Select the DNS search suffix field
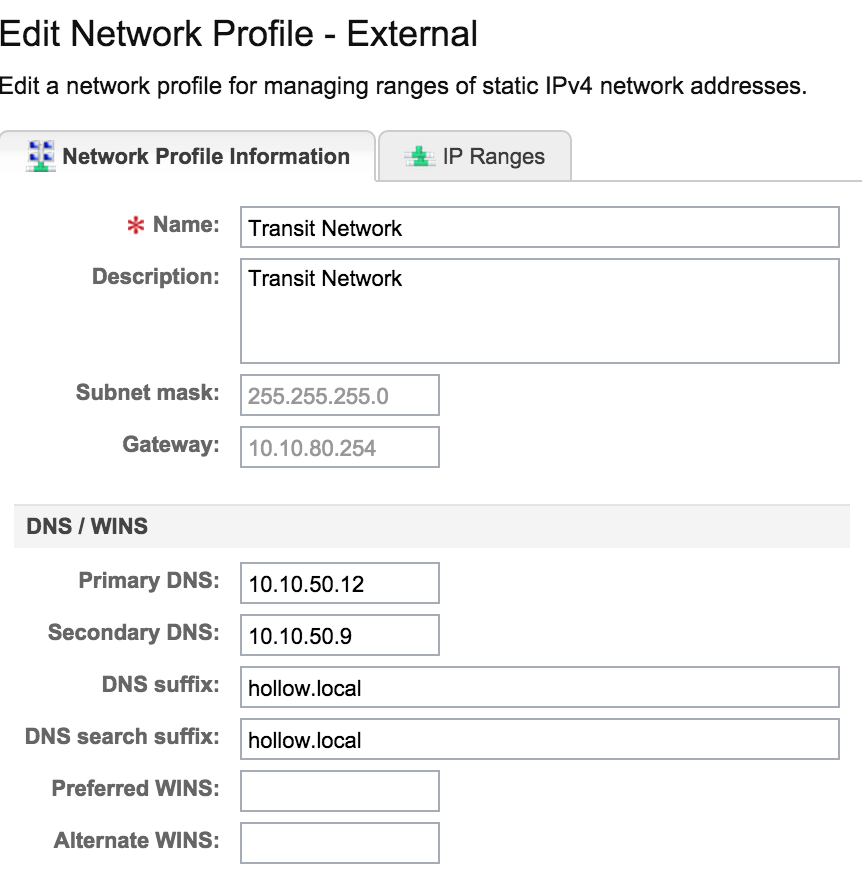The height and width of the screenshot is (874, 862). (538, 739)
